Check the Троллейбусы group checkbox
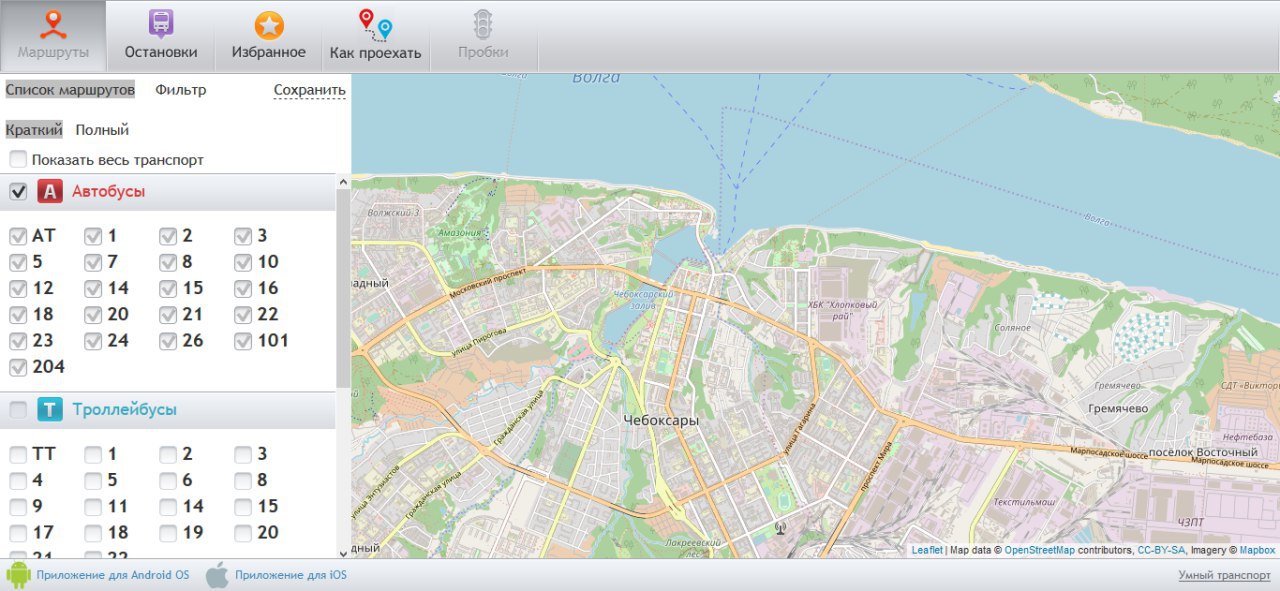 pyautogui.click(x=18, y=410)
